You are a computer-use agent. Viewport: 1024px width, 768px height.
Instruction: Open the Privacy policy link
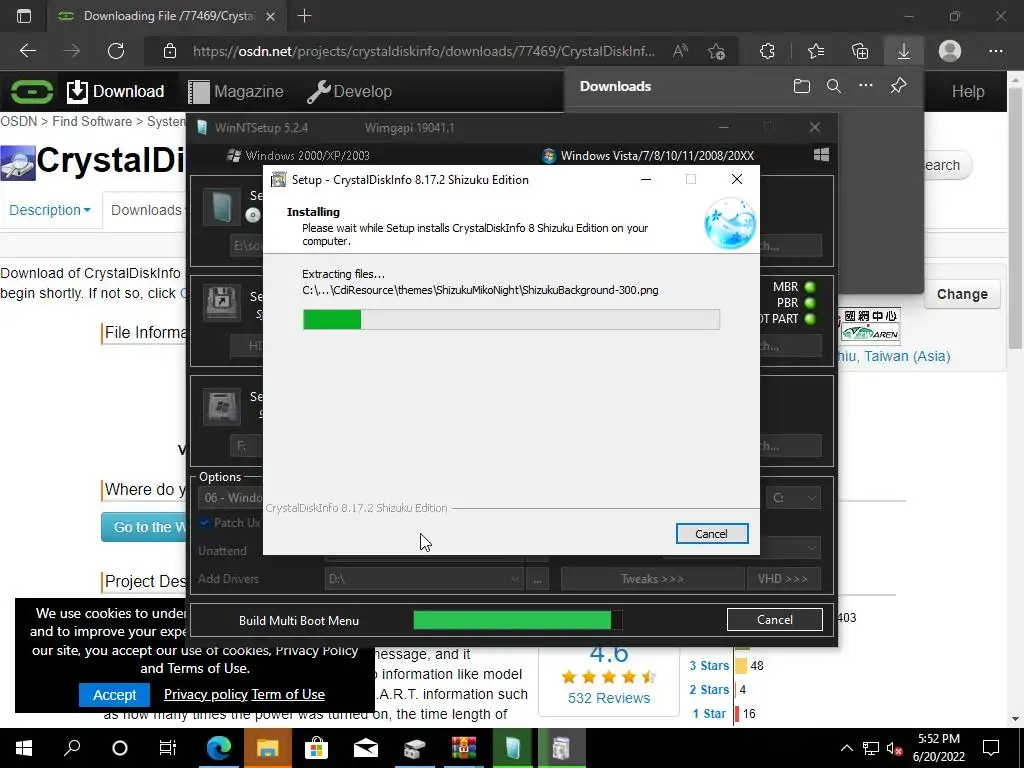click(x=205, y=694)
